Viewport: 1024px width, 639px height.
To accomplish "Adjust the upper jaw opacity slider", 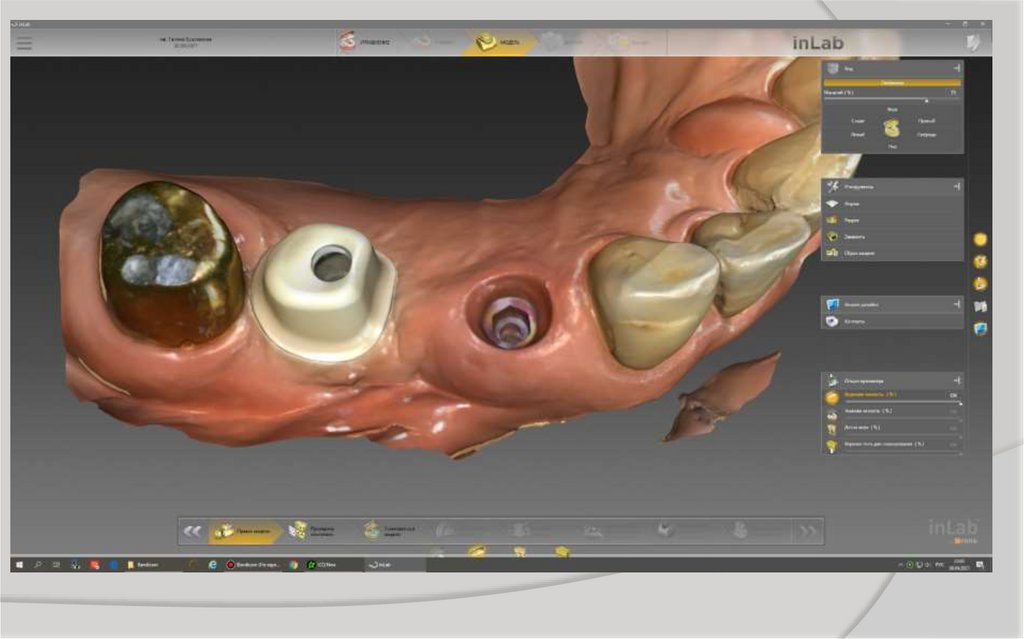I will (903, 402).
